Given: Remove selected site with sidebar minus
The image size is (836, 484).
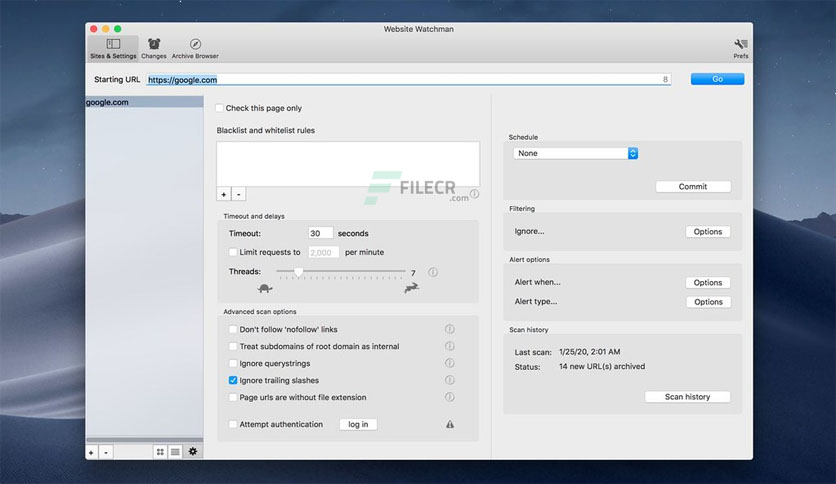Looking at the screenshot, I should 106,452.
